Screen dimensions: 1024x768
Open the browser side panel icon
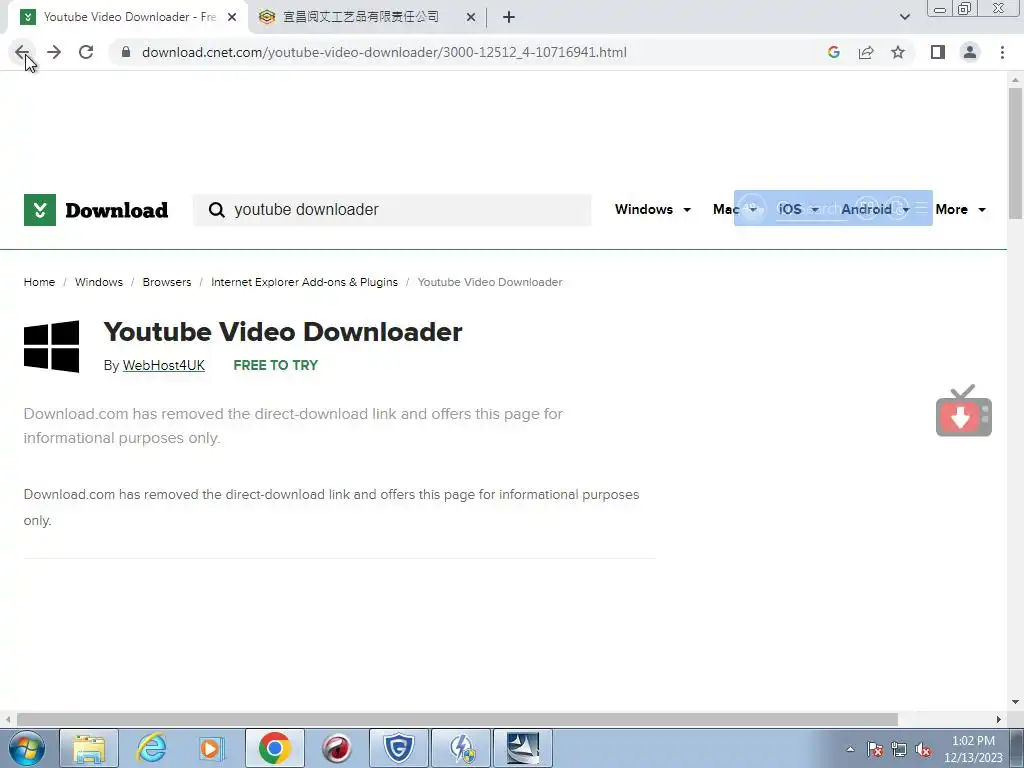(x=938, y=52)
